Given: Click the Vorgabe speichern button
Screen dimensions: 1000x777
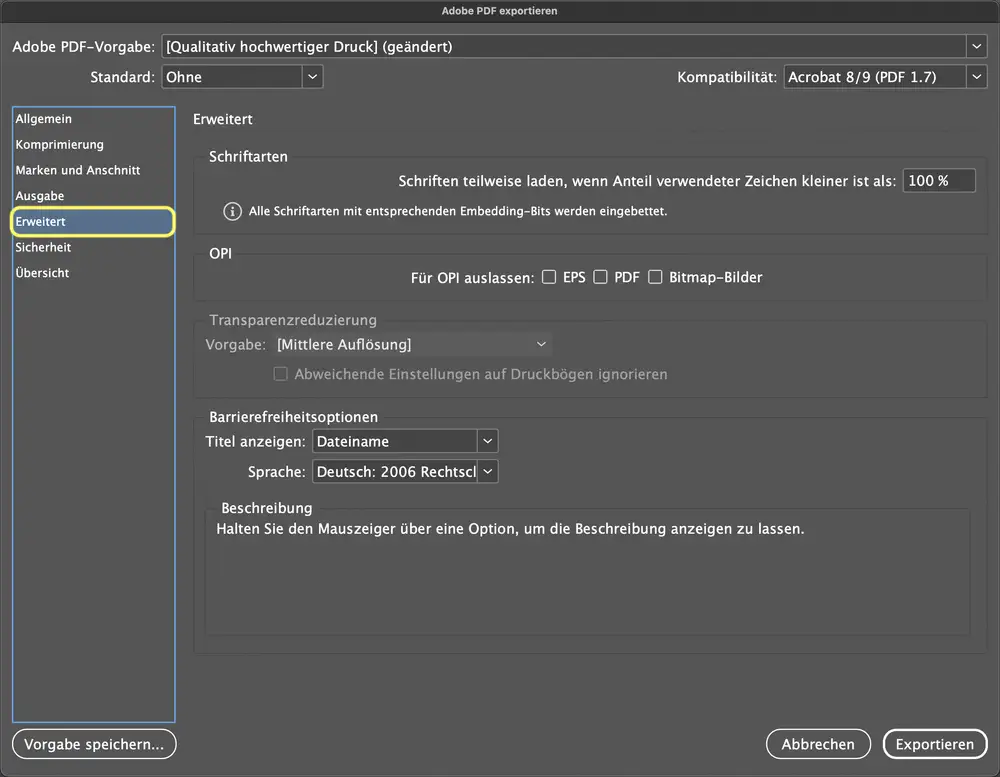Looking at the screenshot, I should coord(94,744).
